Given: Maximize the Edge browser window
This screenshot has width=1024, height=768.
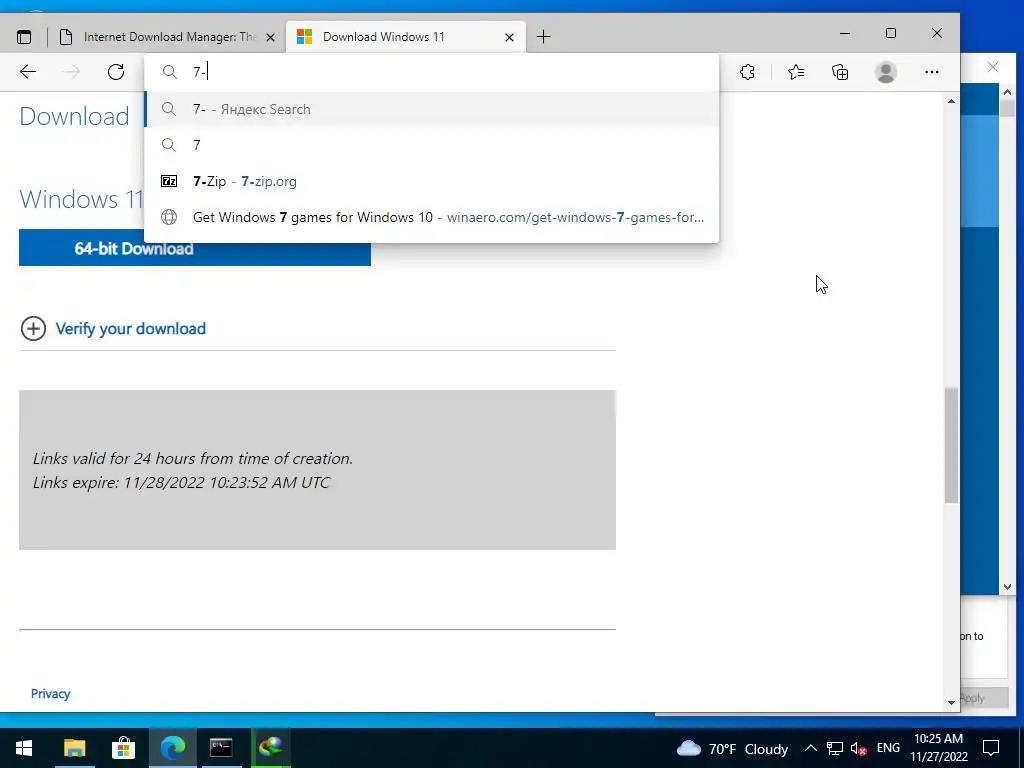Looking at the screenshot, I should click(891, 33).
